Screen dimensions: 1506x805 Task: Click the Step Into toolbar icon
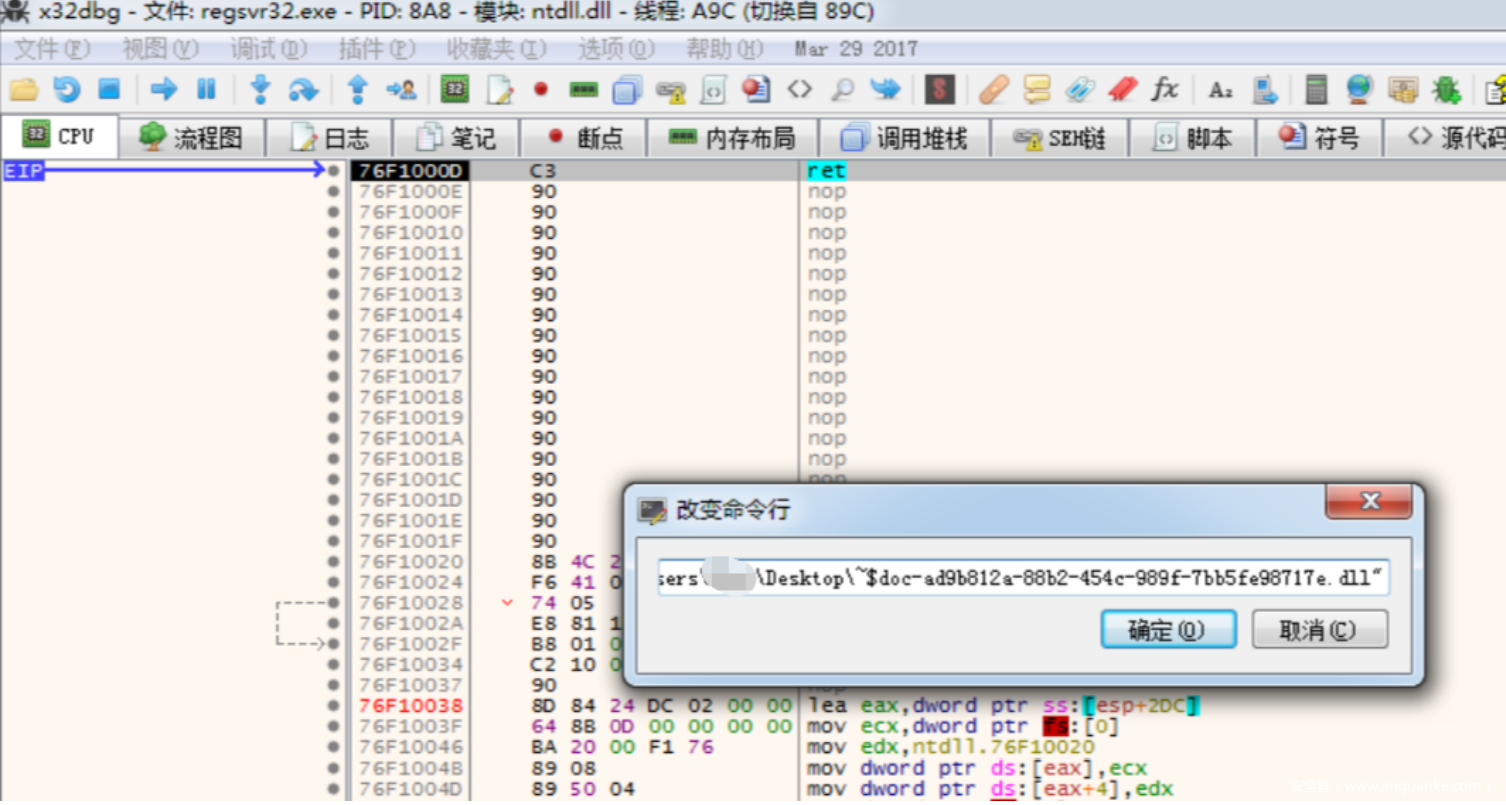coord(260,90)
